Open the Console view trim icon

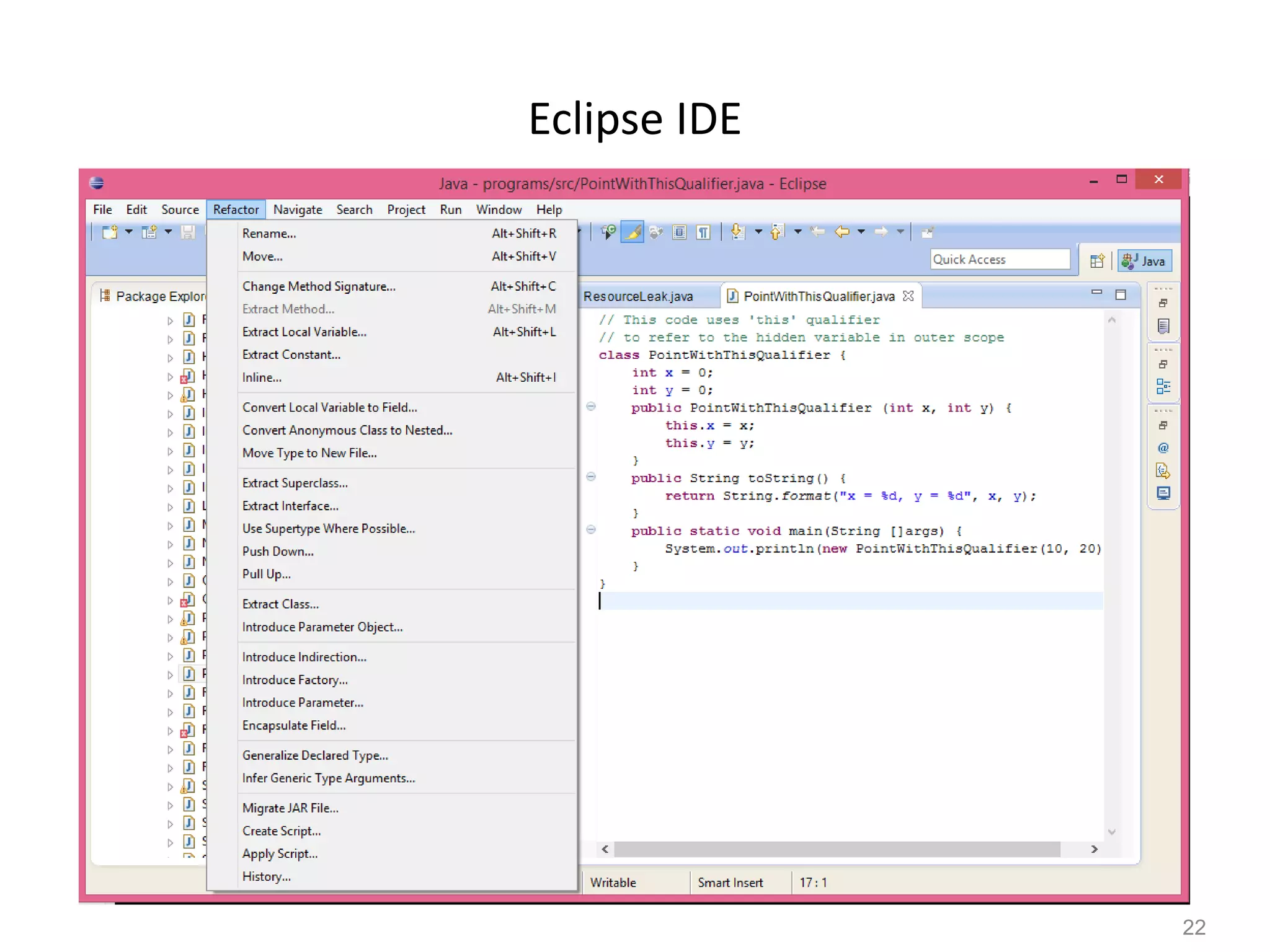click(x=1163, y=493)
